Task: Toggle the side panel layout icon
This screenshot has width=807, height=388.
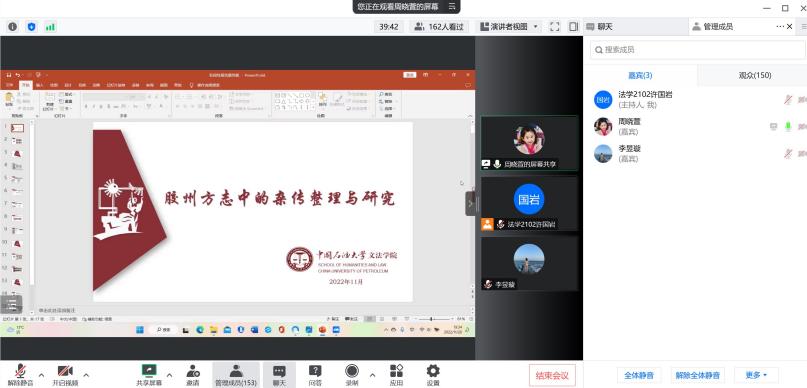Action: point(573,27)
